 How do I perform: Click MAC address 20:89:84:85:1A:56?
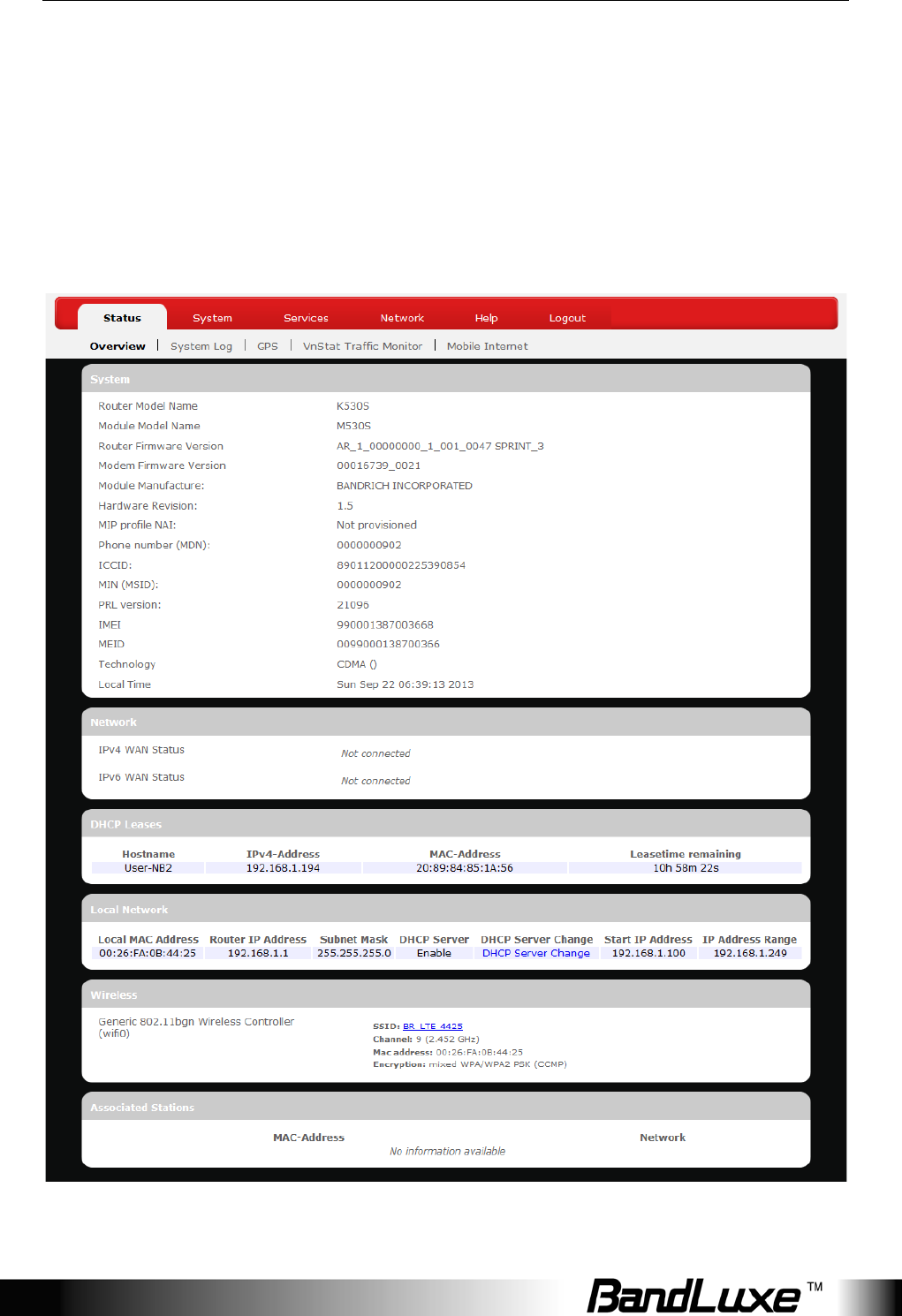[x=465, y=868]
